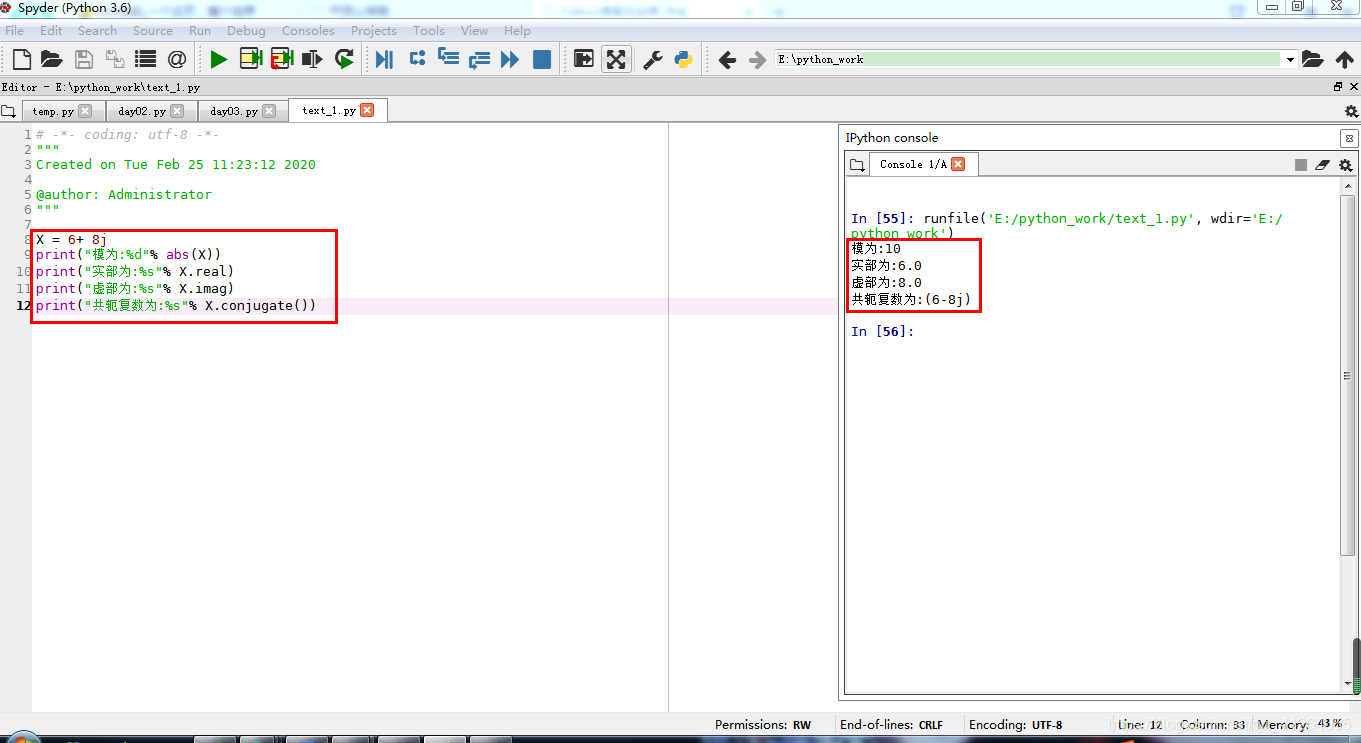
Task: Toggle fullscreen mode icon
Action: point(616,60)
